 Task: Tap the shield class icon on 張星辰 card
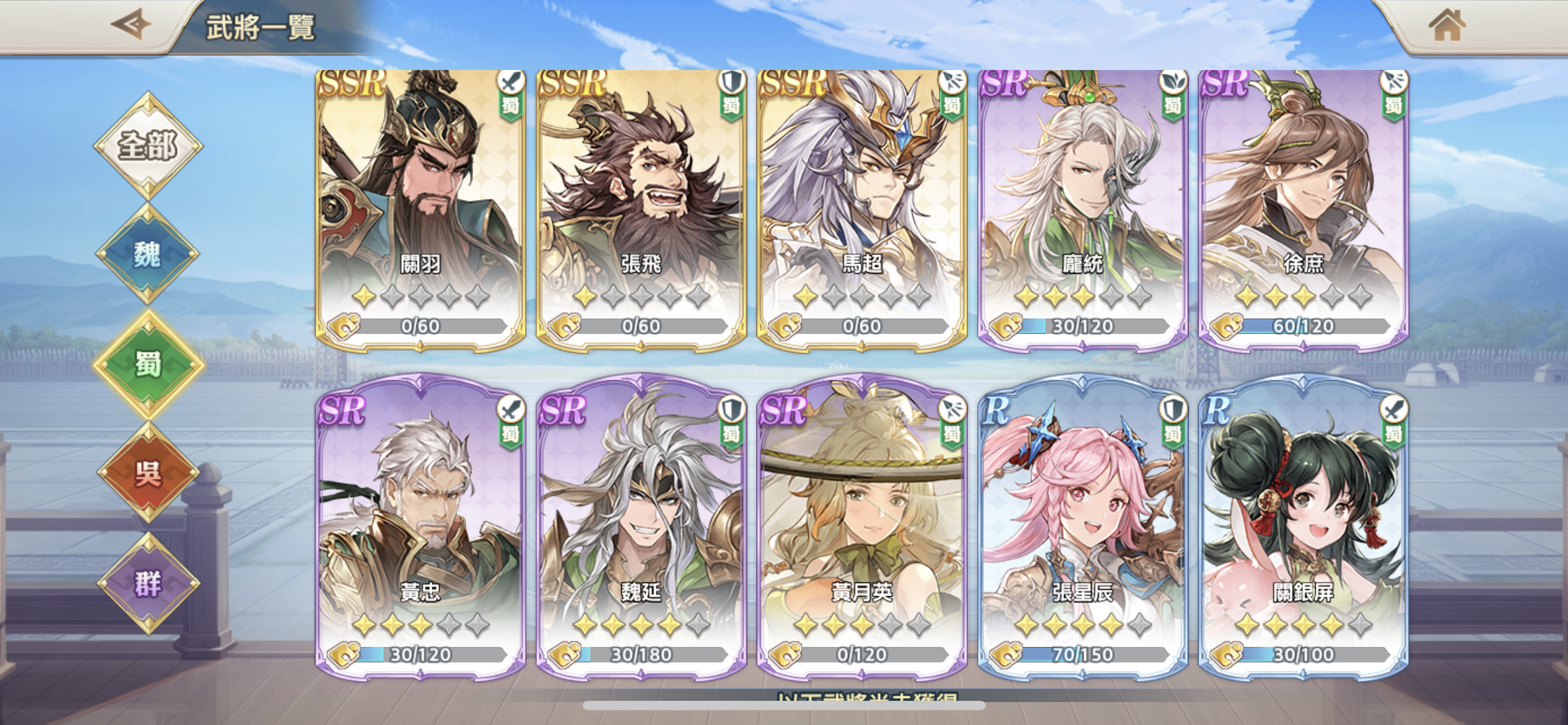coord(1173,410)
